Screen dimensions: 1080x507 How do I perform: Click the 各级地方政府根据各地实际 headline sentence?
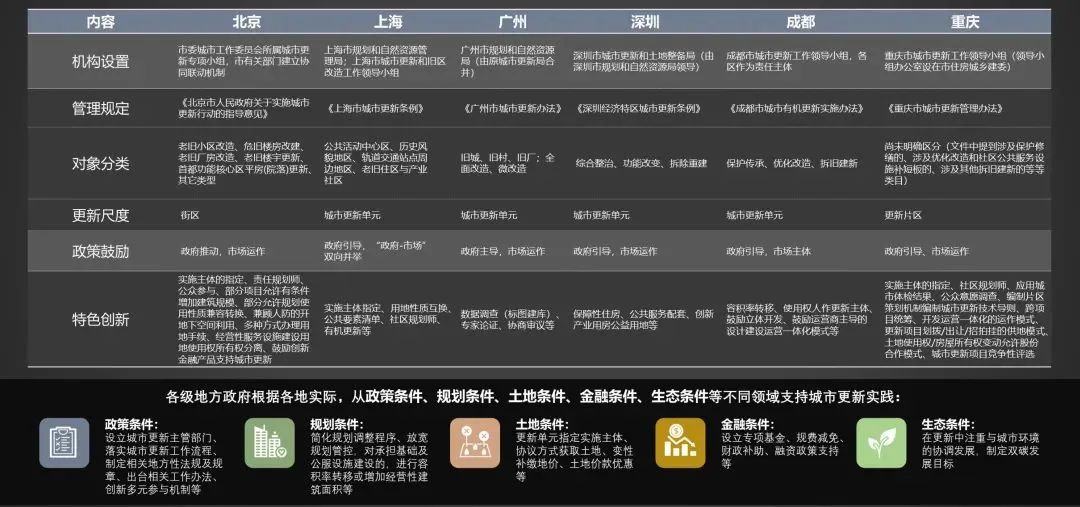[533, 397]
